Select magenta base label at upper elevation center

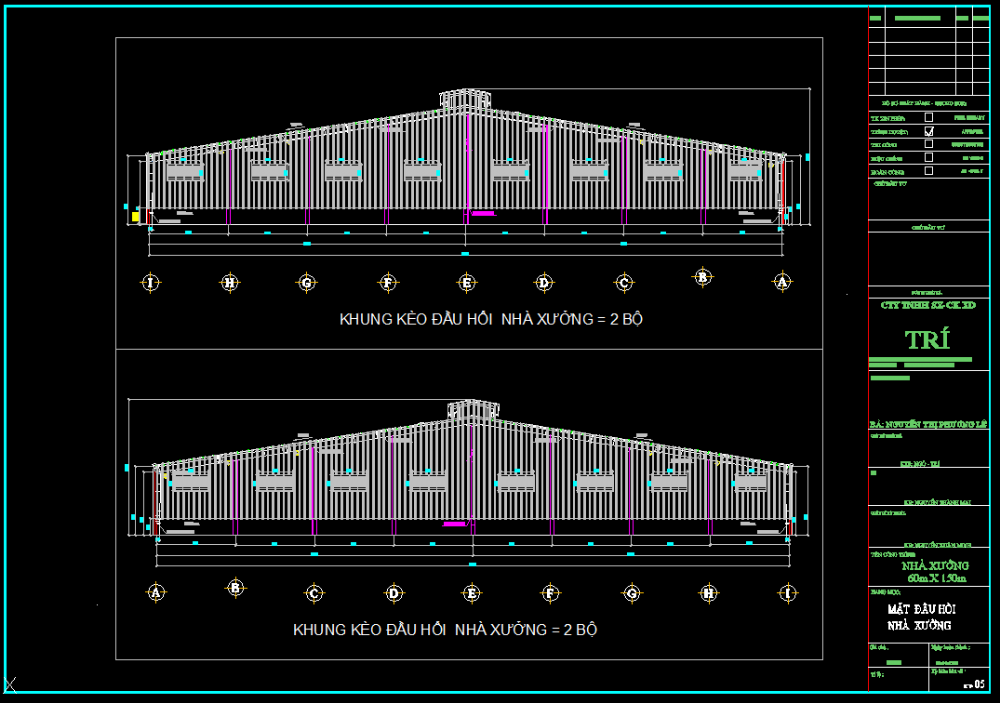483,214
